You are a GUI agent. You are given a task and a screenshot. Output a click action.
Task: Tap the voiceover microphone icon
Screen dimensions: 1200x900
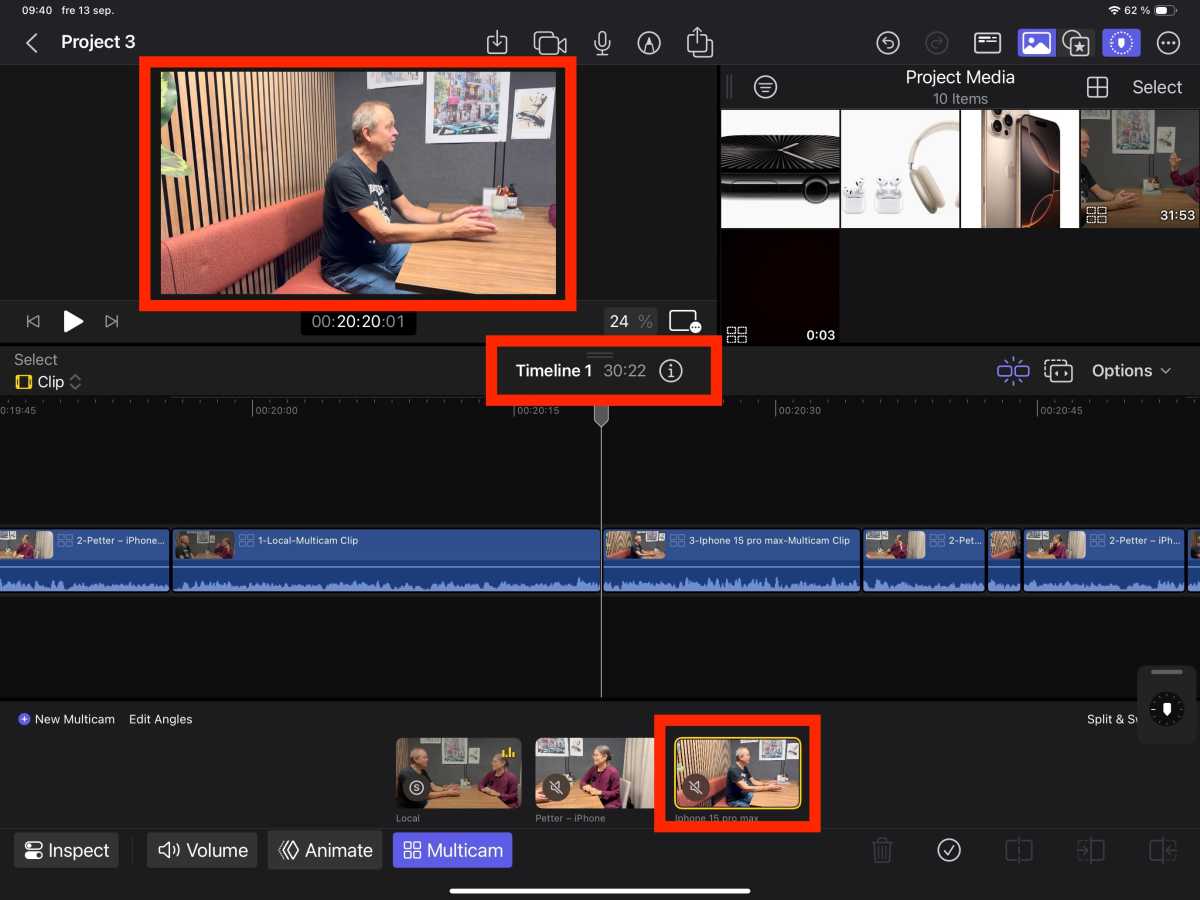coord(602,43)
